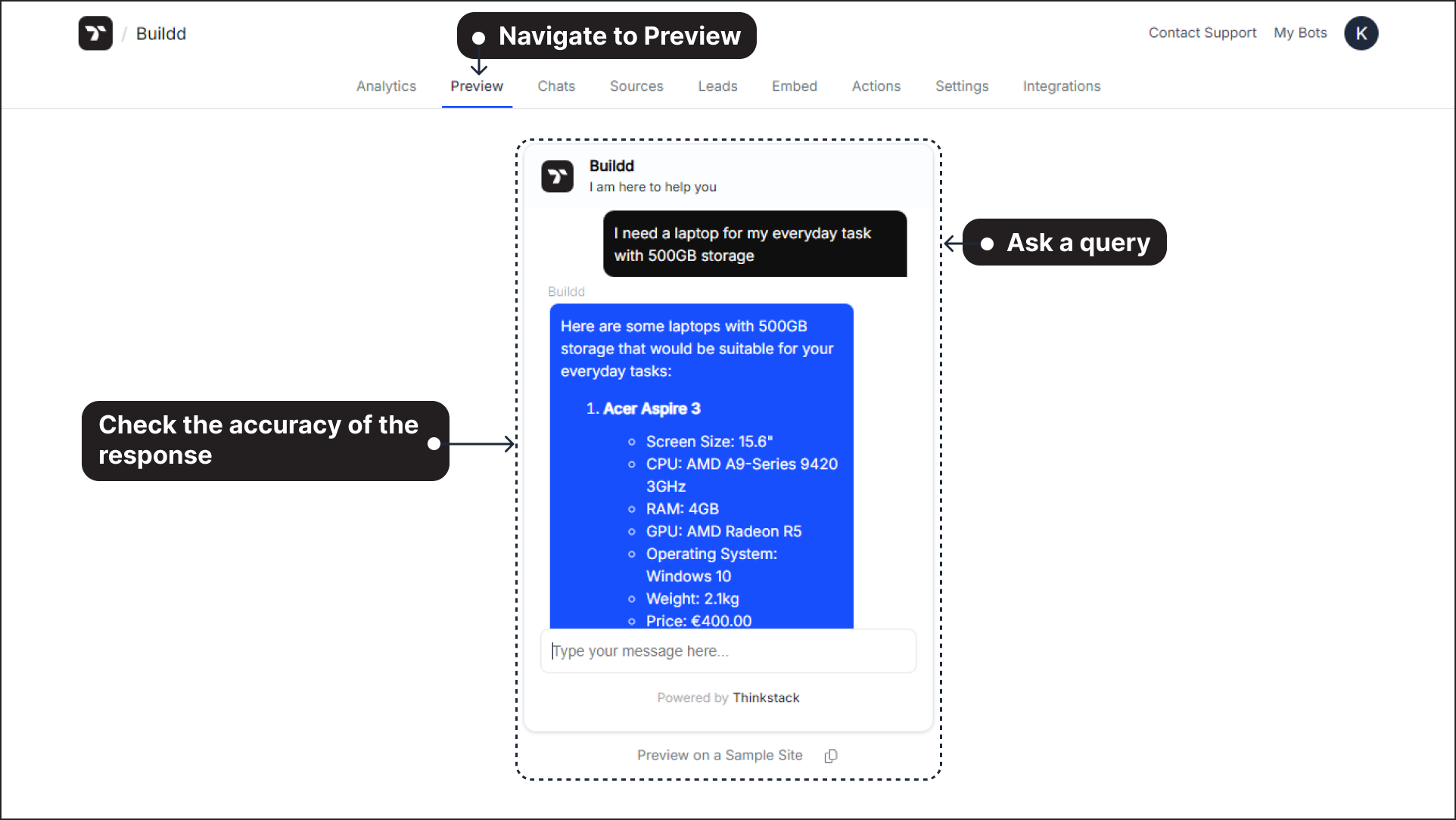Click the Leads tab item
The height and width of the screenshot is (820, 1456).
click(718, 86)
